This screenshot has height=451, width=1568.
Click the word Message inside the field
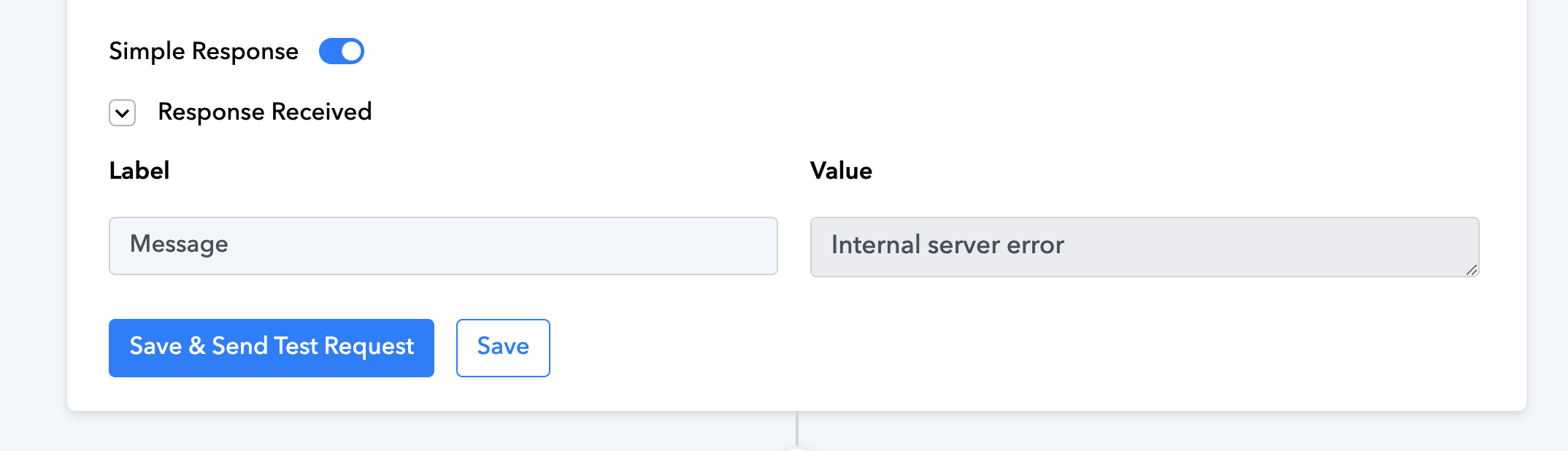(179, 244)
